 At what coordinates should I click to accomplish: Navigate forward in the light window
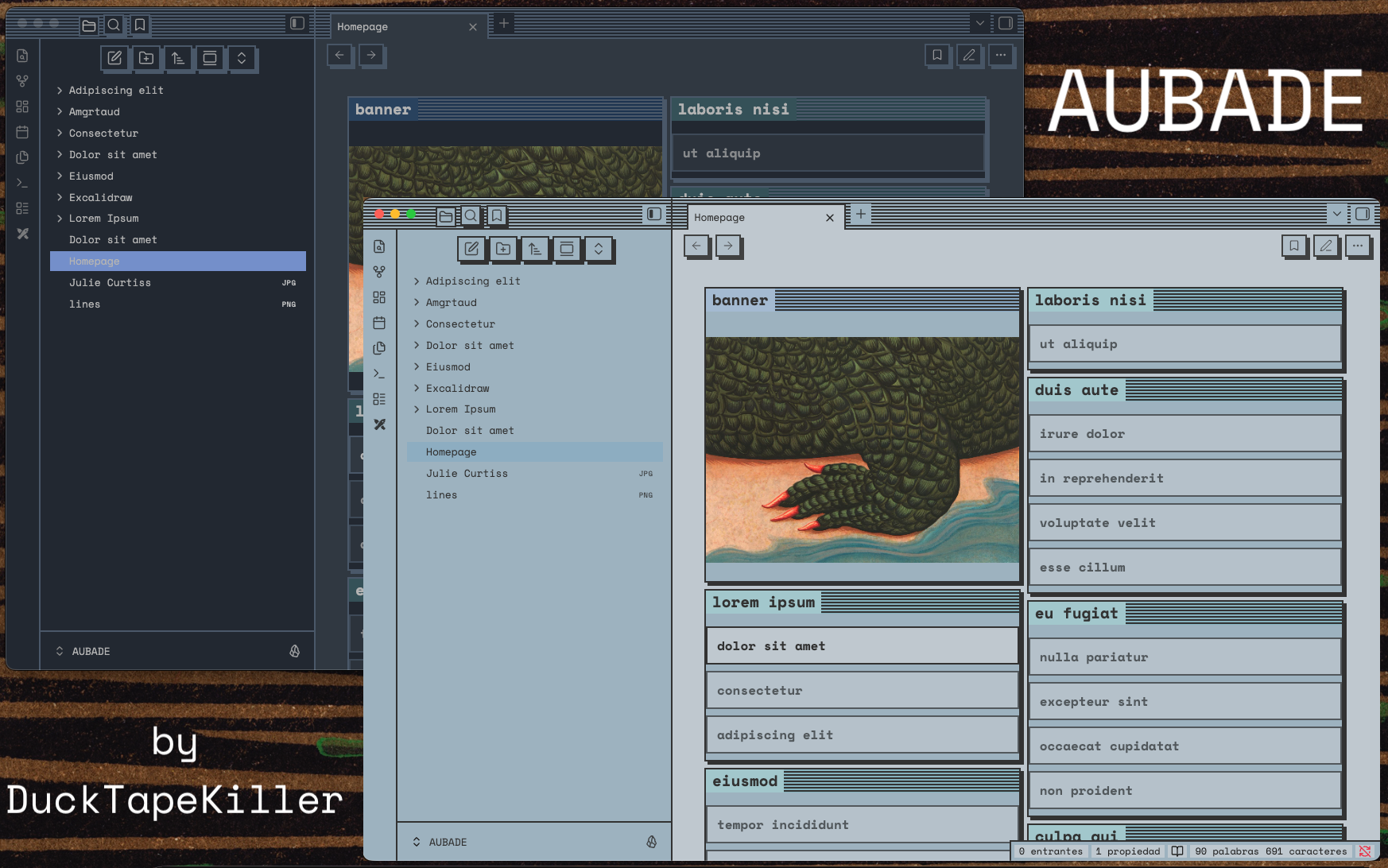[x=728, y=246]
